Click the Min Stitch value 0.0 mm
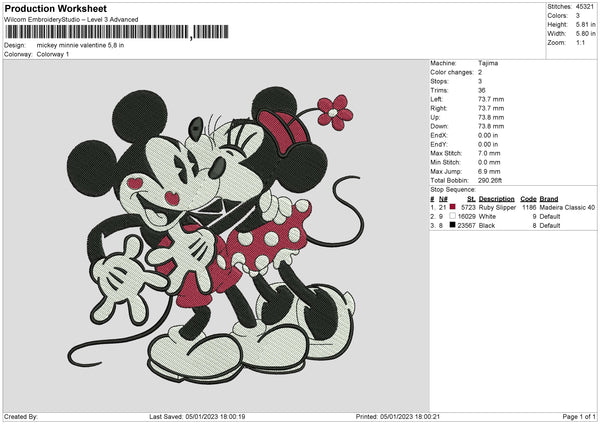 pos(489,162)
